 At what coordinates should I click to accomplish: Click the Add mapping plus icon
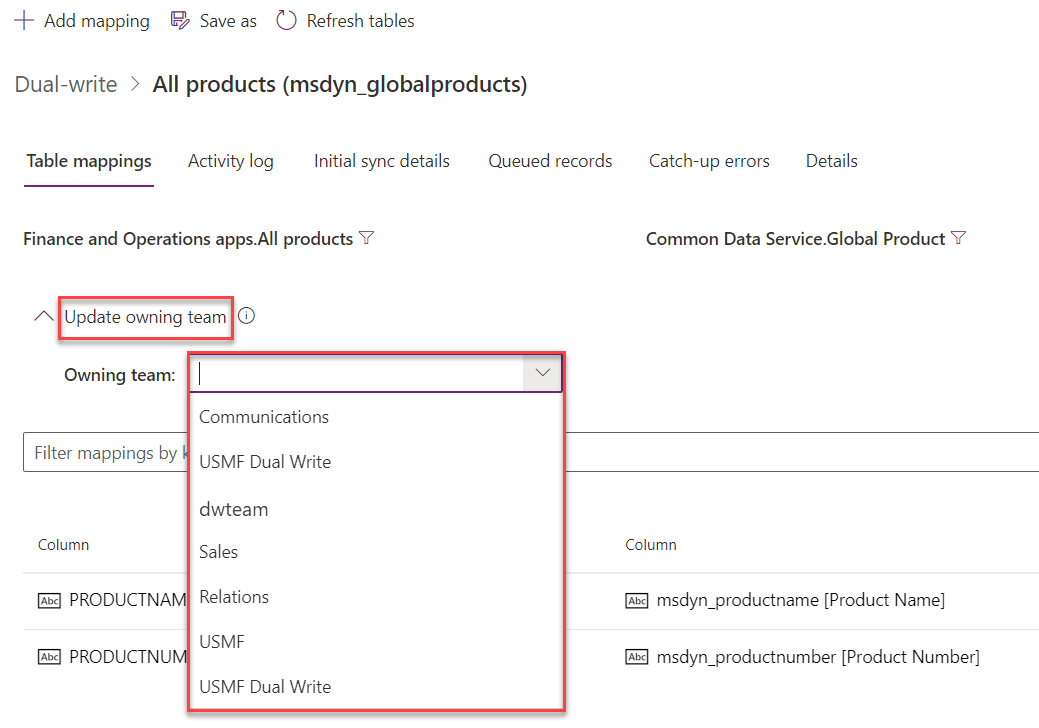click(x=24, y=21)
